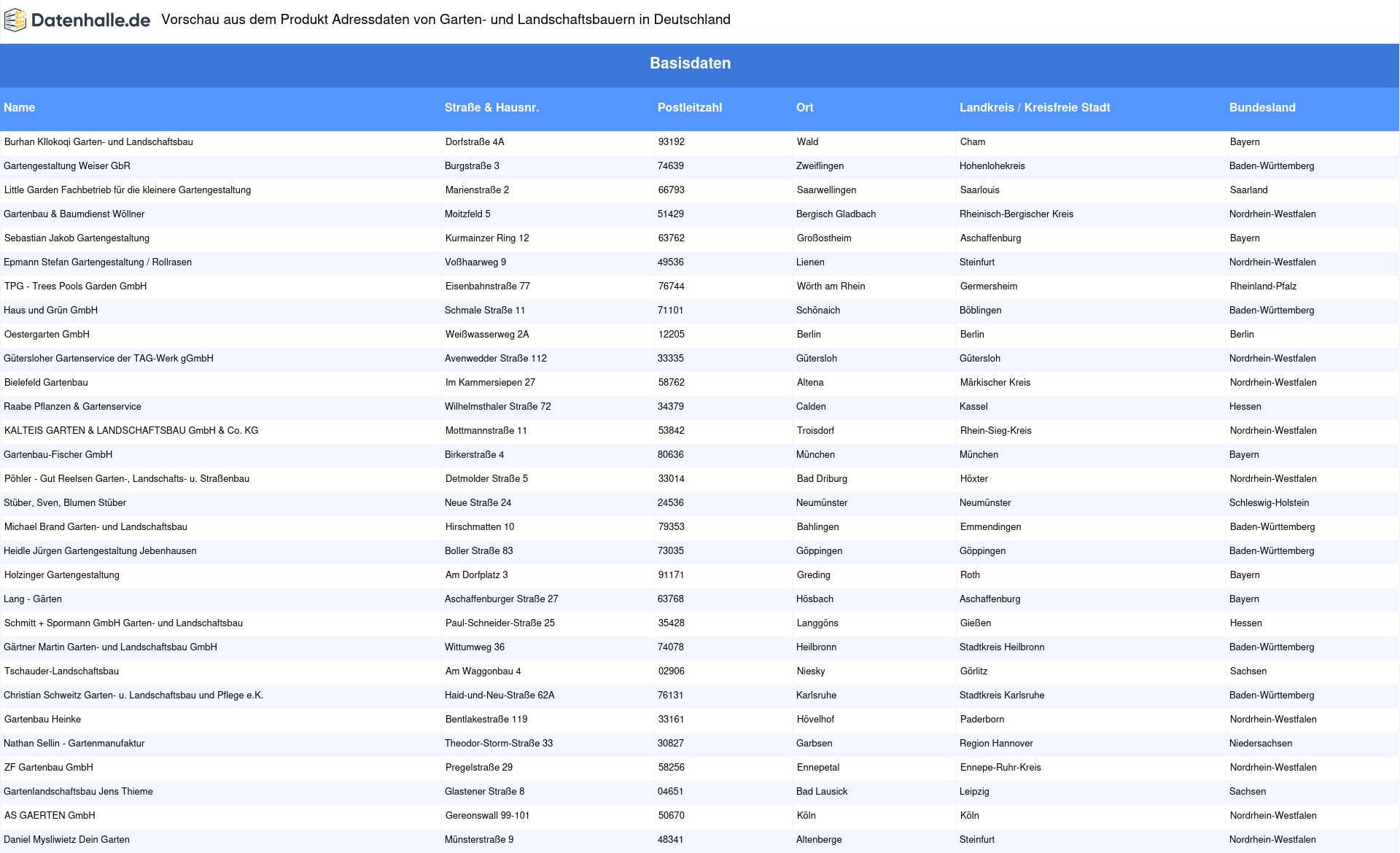1400x853 pixels.
Task: Select Stüber, Sven, Blumen Stüber
Action: pos(65,503)
